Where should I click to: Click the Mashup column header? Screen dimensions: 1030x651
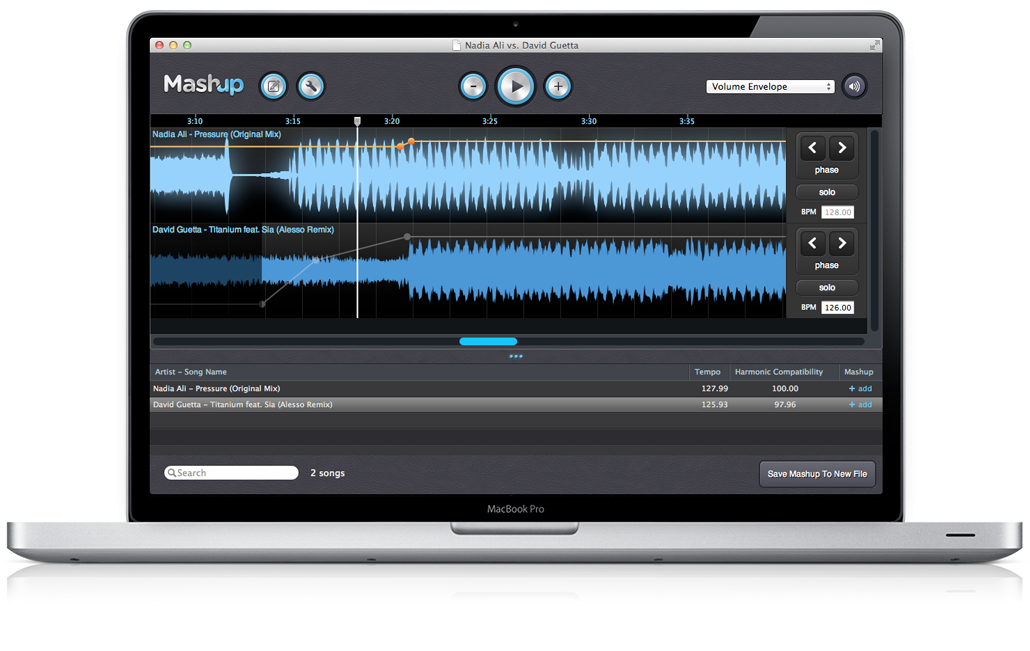[859, 372]
